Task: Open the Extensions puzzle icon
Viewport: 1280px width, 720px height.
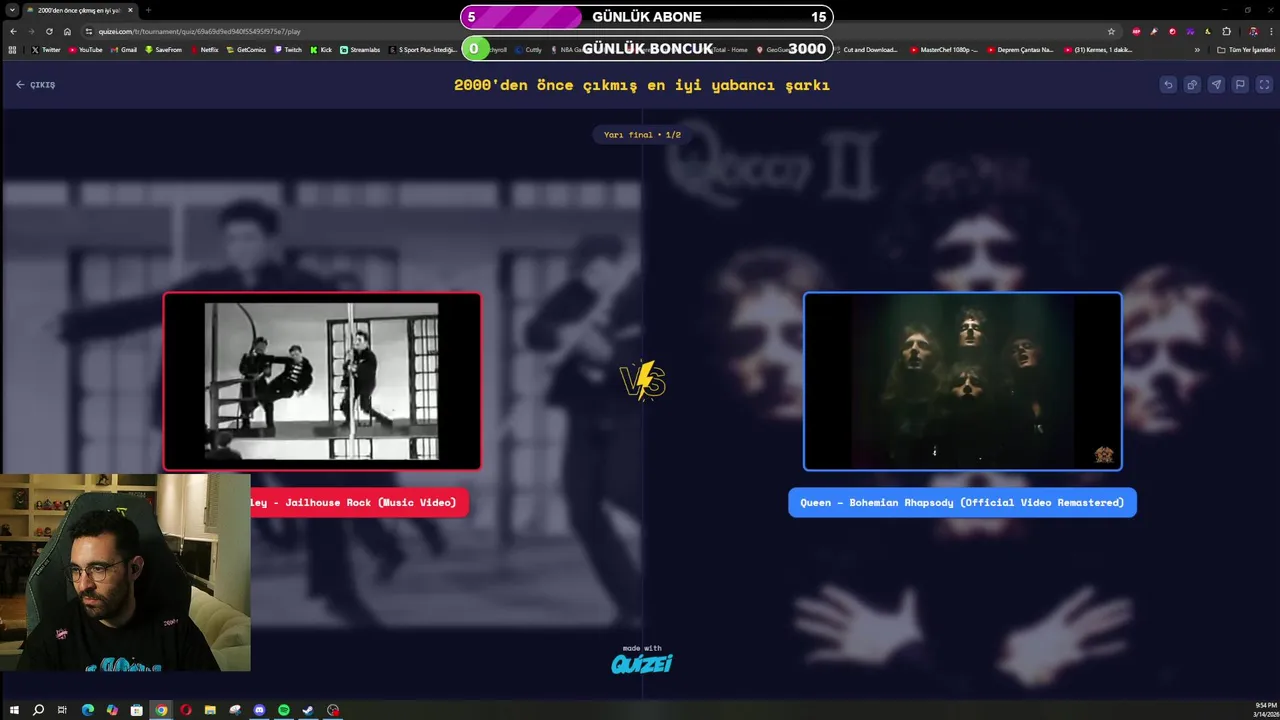Action: point(1227,31)
